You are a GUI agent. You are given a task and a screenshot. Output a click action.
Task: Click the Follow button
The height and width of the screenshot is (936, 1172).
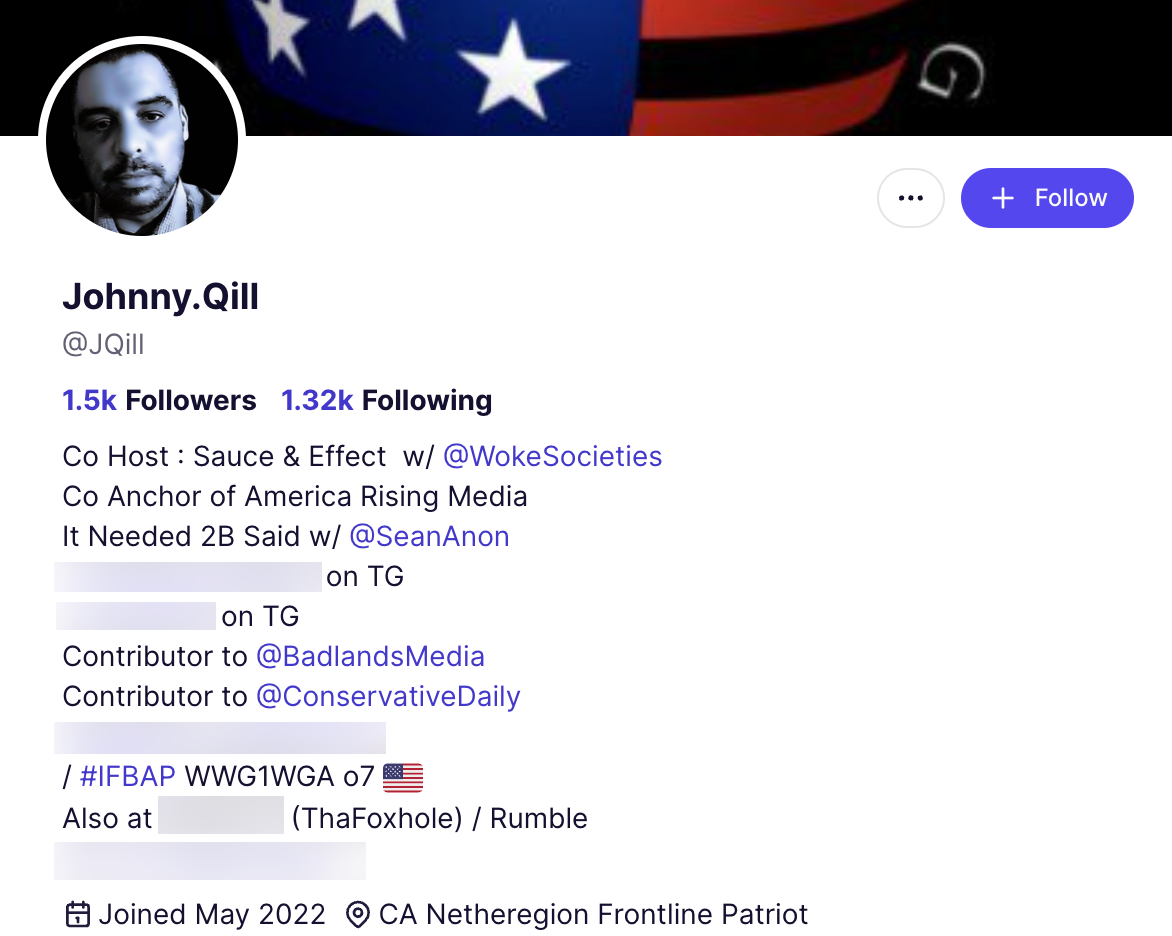pos(1047,198)
